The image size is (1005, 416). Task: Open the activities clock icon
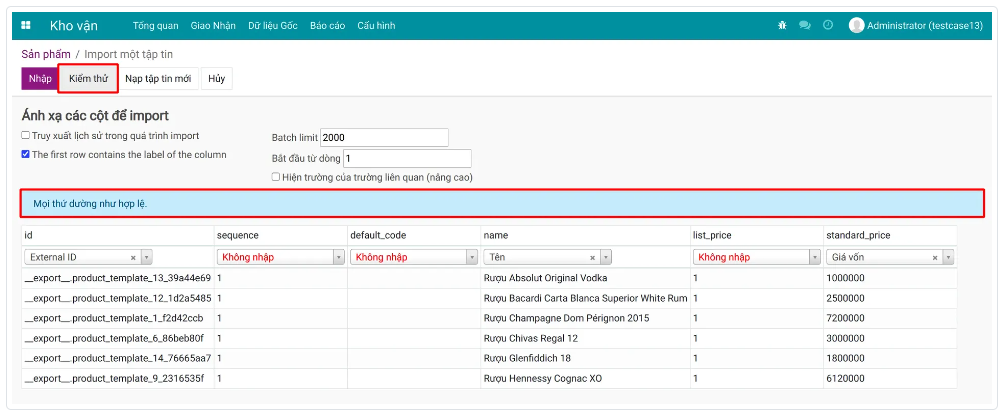point(828,25)
